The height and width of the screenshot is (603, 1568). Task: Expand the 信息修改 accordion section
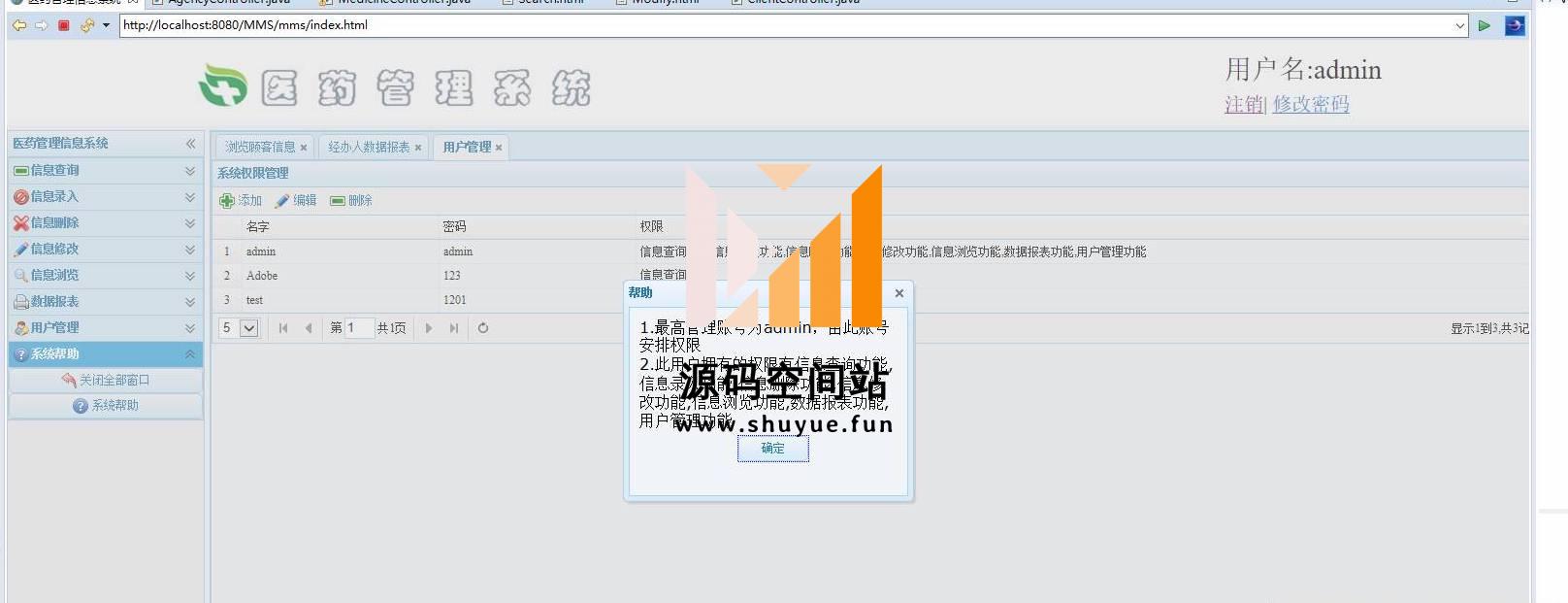click(x=190, y=250)
